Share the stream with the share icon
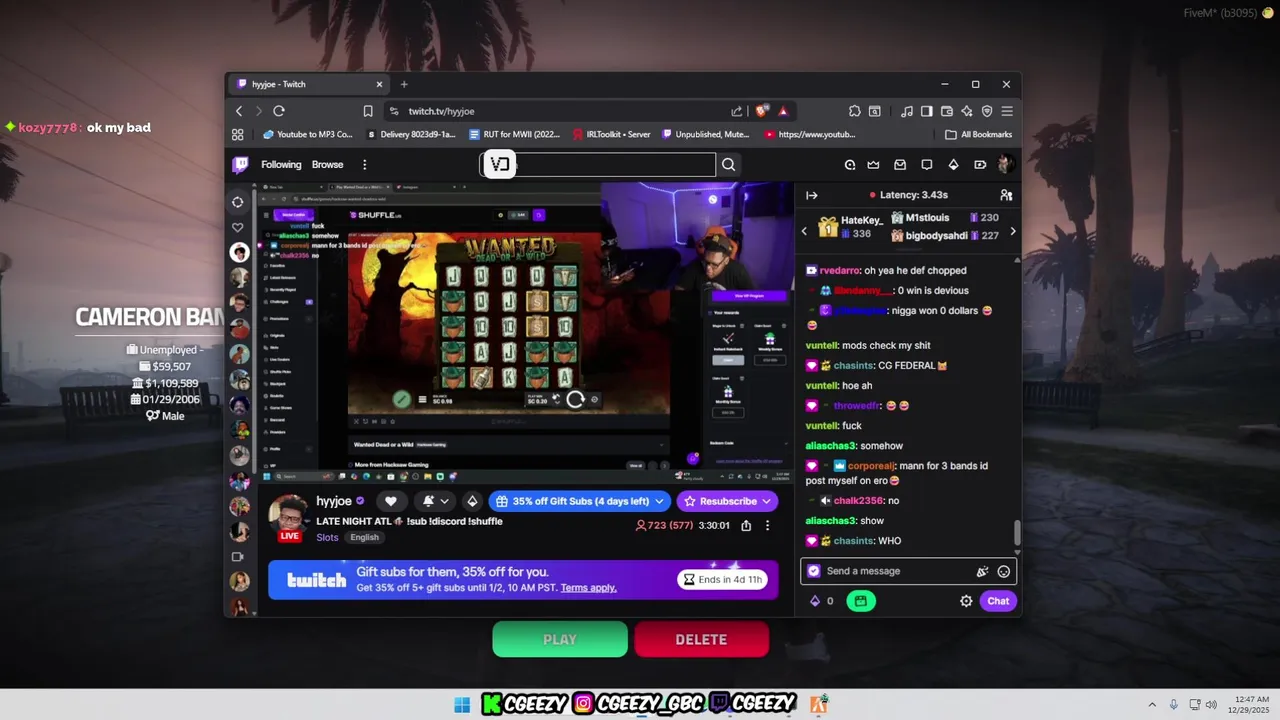Viewport: 1280px width, 720px height. 746,525
